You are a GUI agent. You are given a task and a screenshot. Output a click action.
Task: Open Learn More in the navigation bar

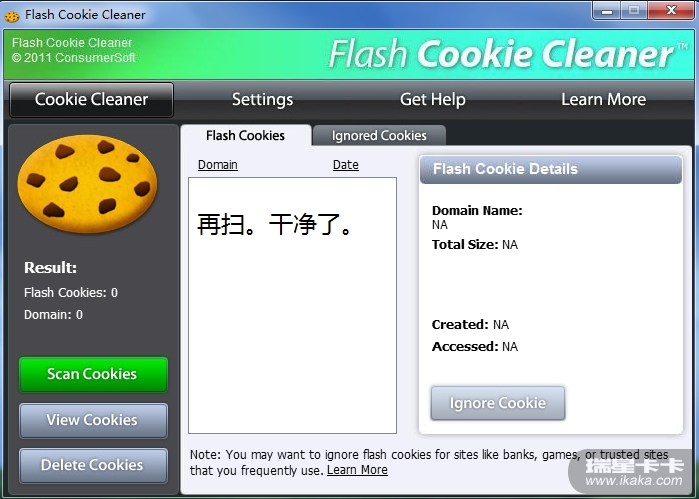(x=603, y=99)
